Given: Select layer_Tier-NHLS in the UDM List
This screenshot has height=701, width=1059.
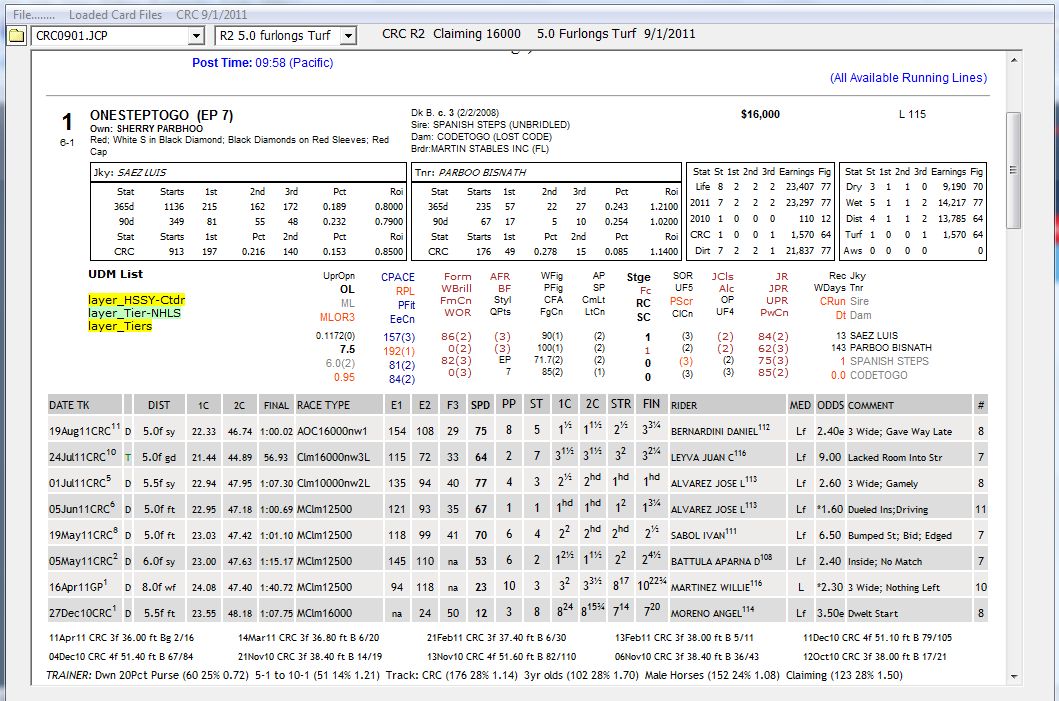Looking at the screenshot, I should 134,313.
